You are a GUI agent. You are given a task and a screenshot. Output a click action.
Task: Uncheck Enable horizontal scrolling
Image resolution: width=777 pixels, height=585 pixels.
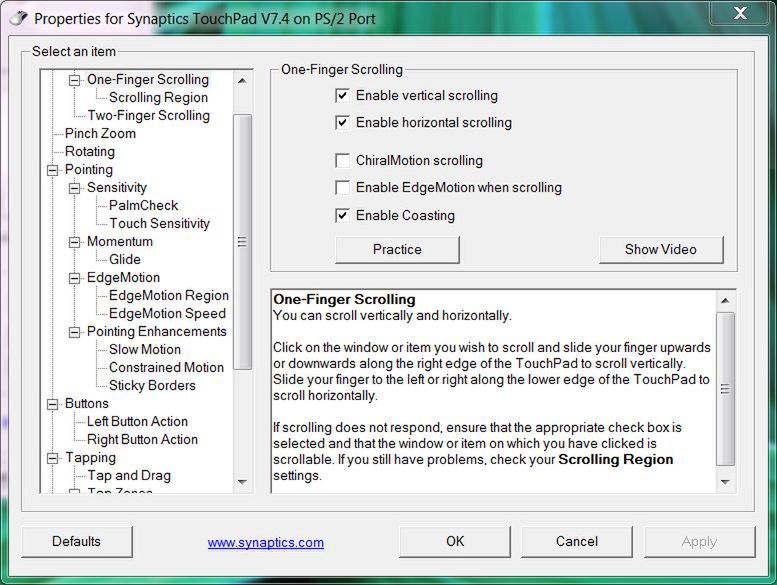(342, 122)
